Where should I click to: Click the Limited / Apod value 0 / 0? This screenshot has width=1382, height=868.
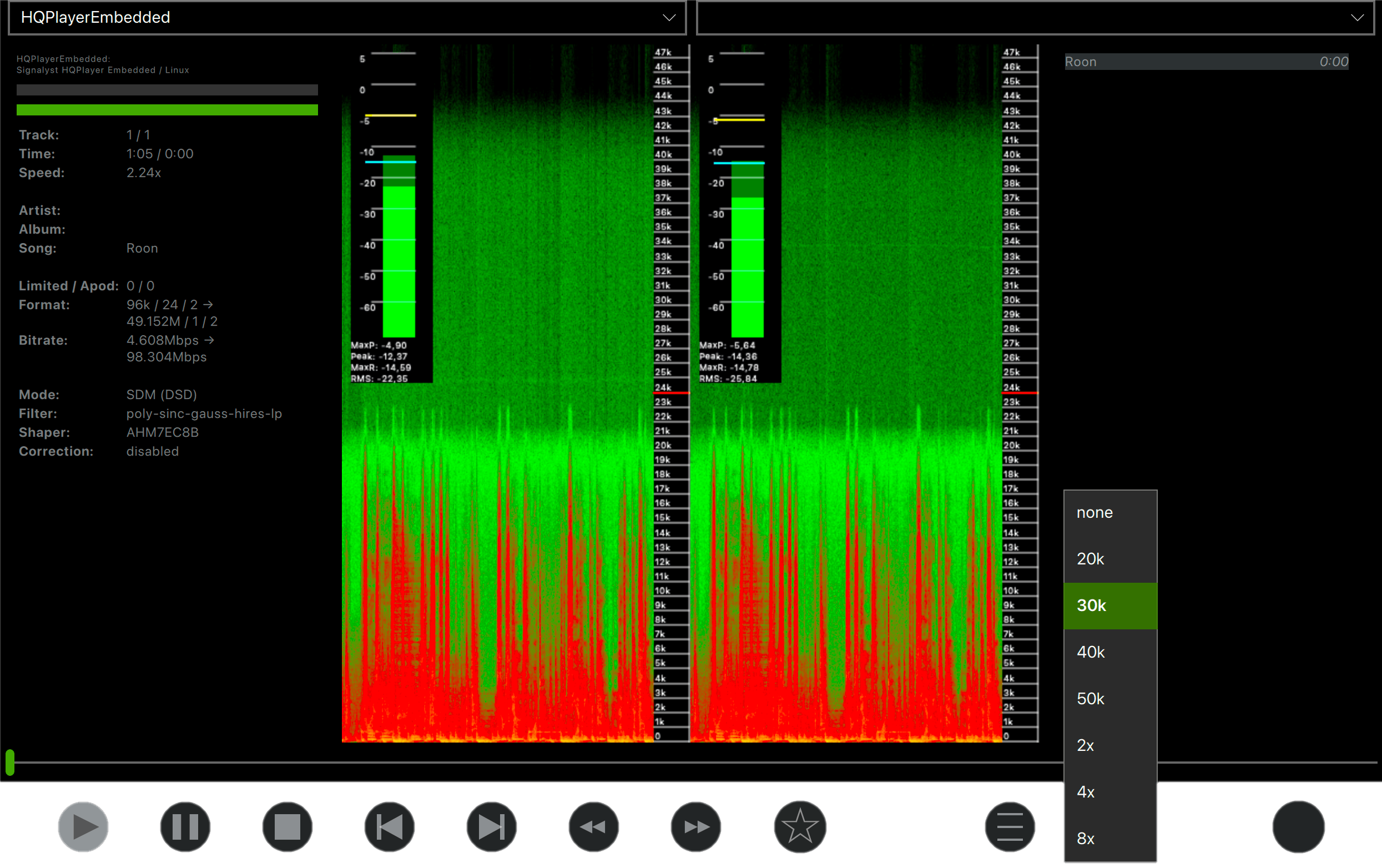coord(140,286)
